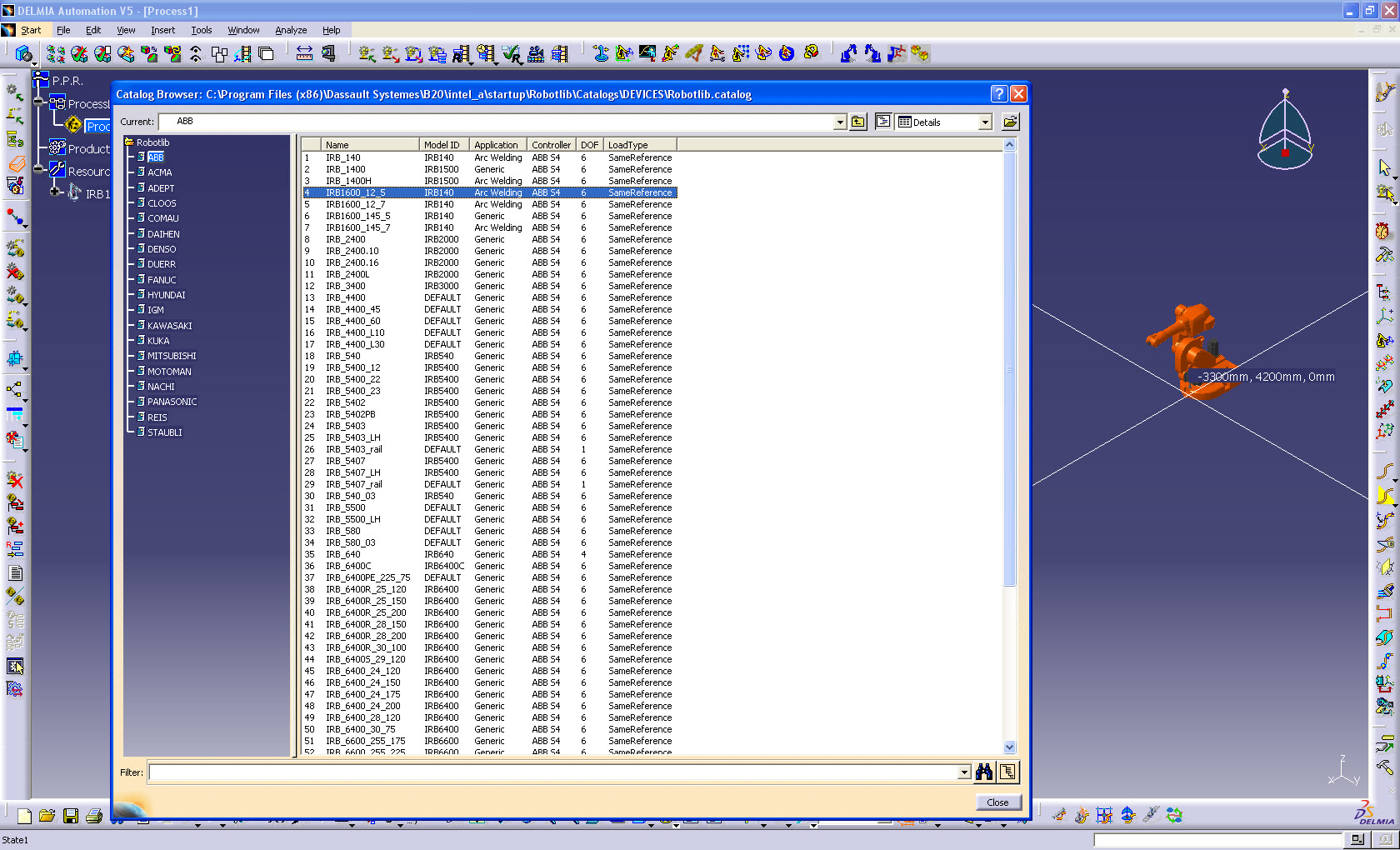Sort by the Controller column header
1400x850 pixels.
point(552,145)
